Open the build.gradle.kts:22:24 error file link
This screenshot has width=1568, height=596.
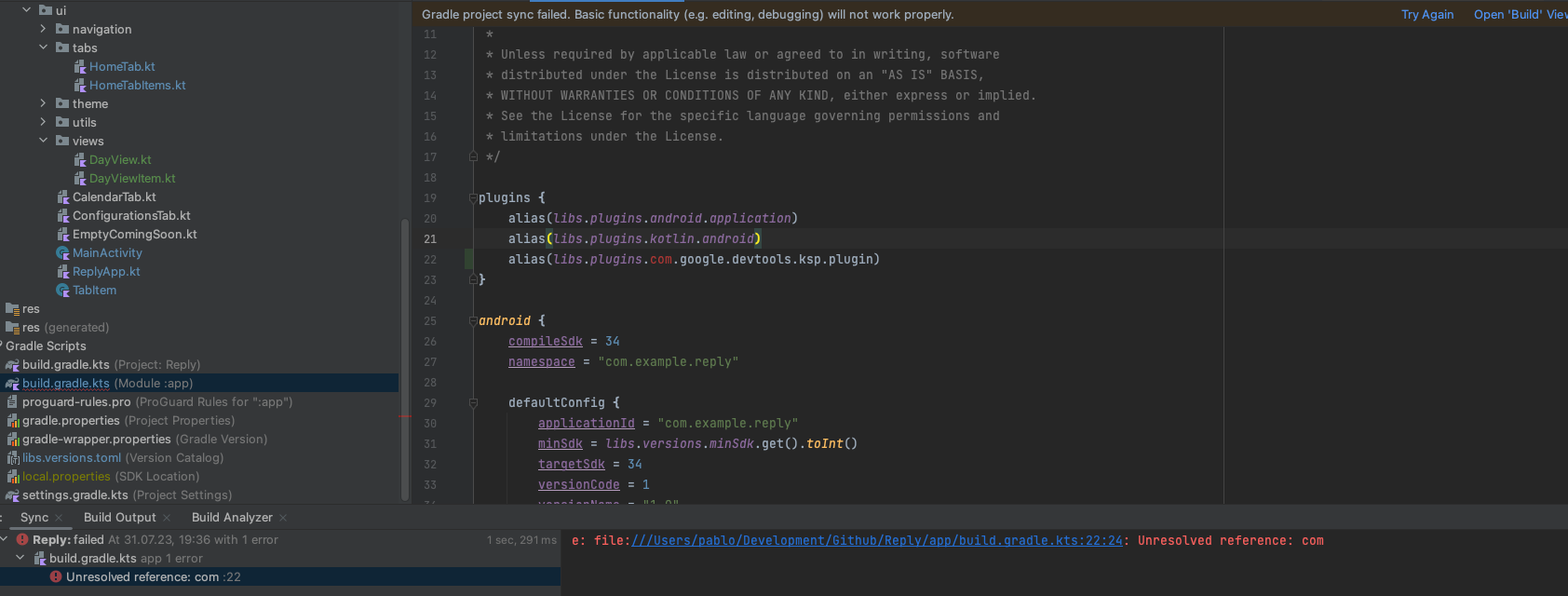click(x=876, y=541)
